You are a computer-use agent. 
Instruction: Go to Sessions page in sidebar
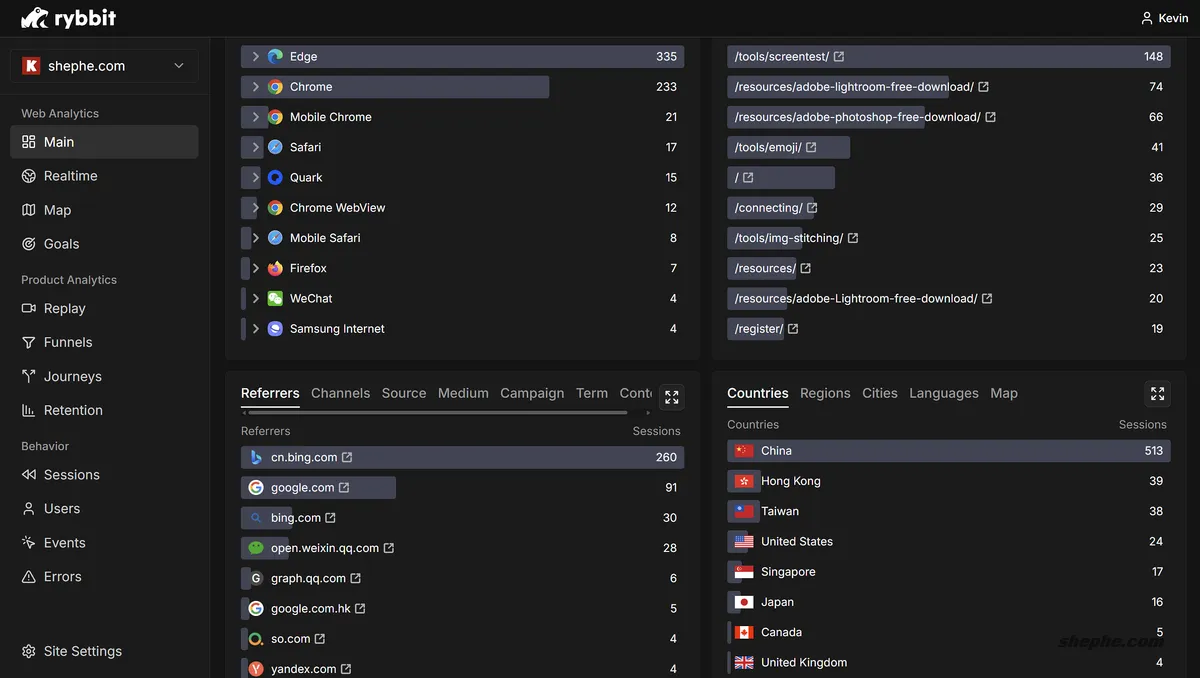71,475
